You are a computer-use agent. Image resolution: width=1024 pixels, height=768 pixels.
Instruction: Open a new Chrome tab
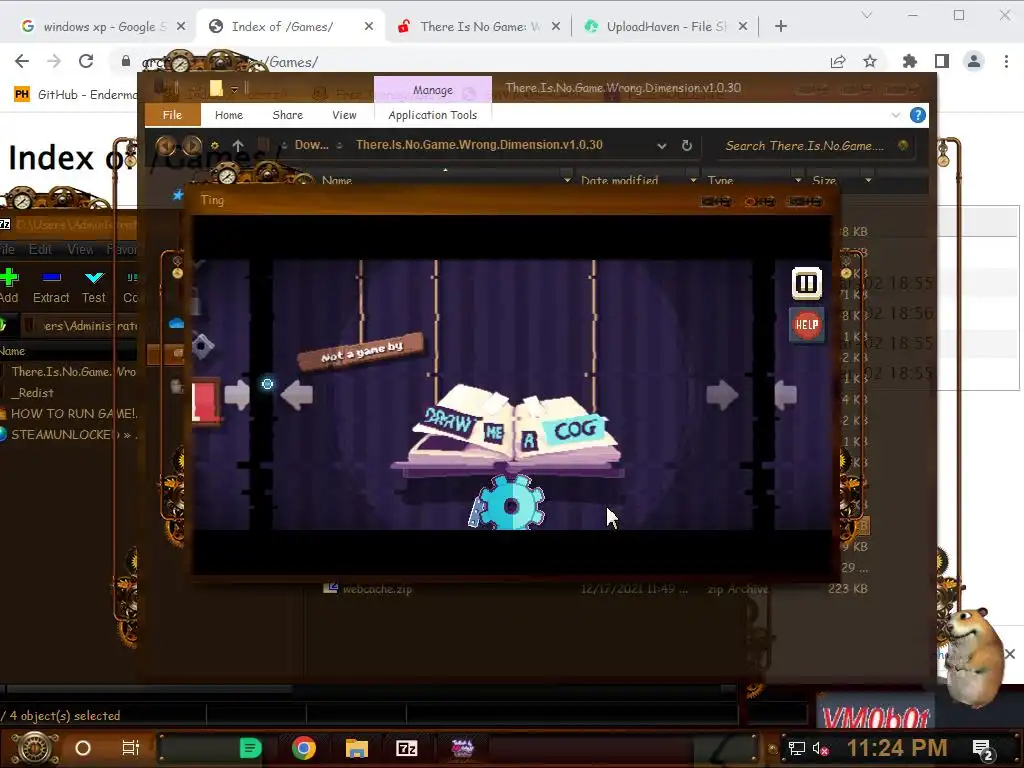pos(780,26)
